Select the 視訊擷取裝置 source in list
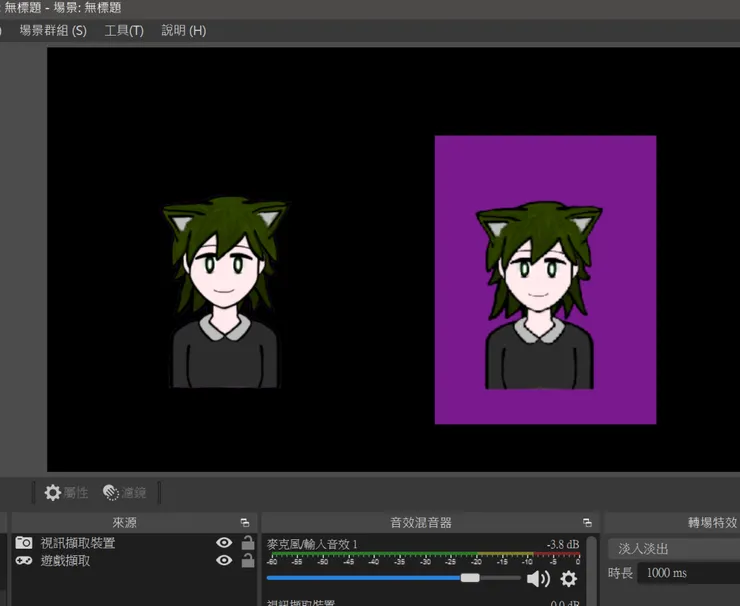 pyautogui.click(x=77, y=543)
